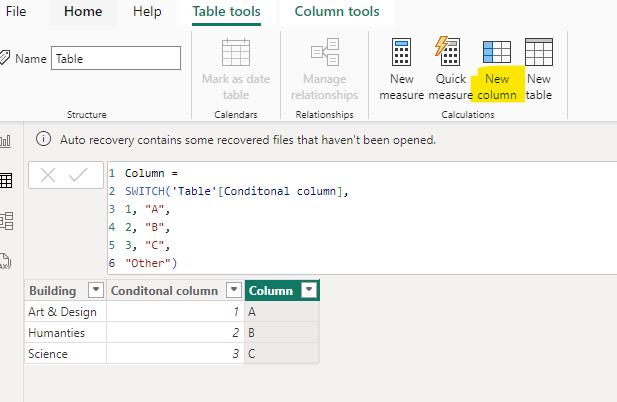Click the Art & Design cell
The width and height of the screenshot is (617, 402).
click(x=65, y=312)
